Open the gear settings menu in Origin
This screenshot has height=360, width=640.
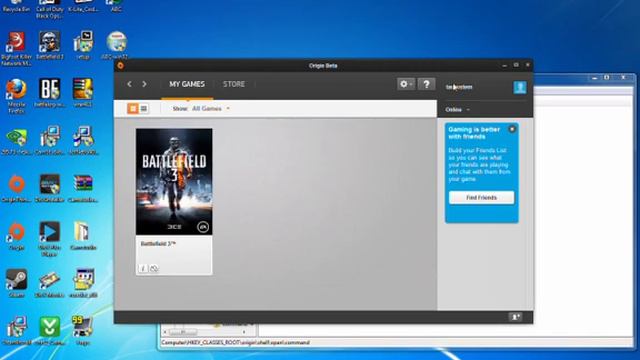406,84
